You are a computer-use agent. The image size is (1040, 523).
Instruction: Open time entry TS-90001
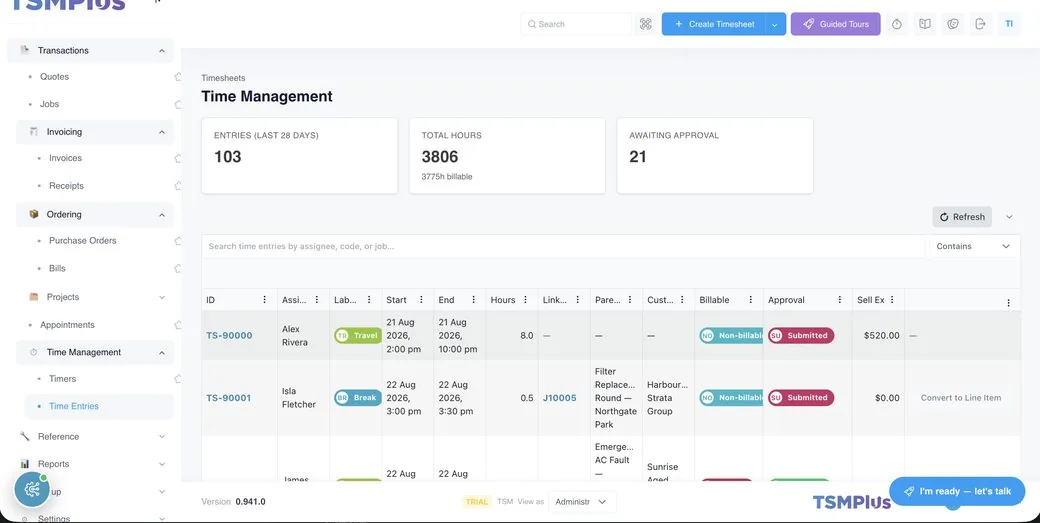click(229, 398)
